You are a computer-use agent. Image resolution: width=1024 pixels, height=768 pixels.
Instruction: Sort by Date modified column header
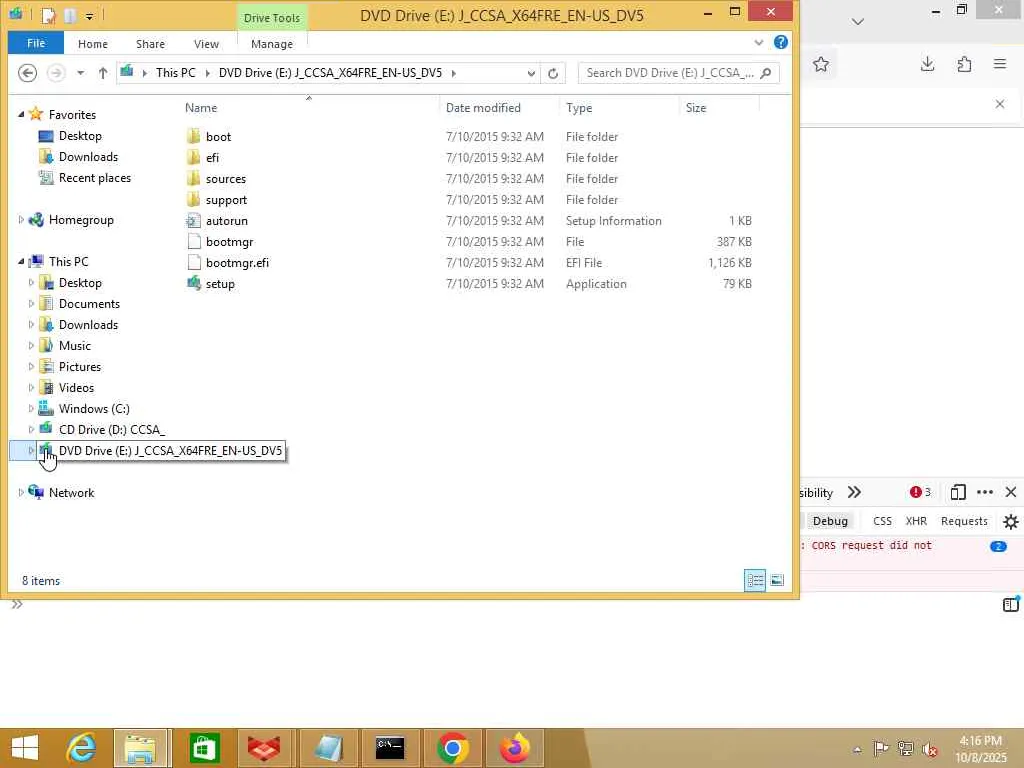483,108
